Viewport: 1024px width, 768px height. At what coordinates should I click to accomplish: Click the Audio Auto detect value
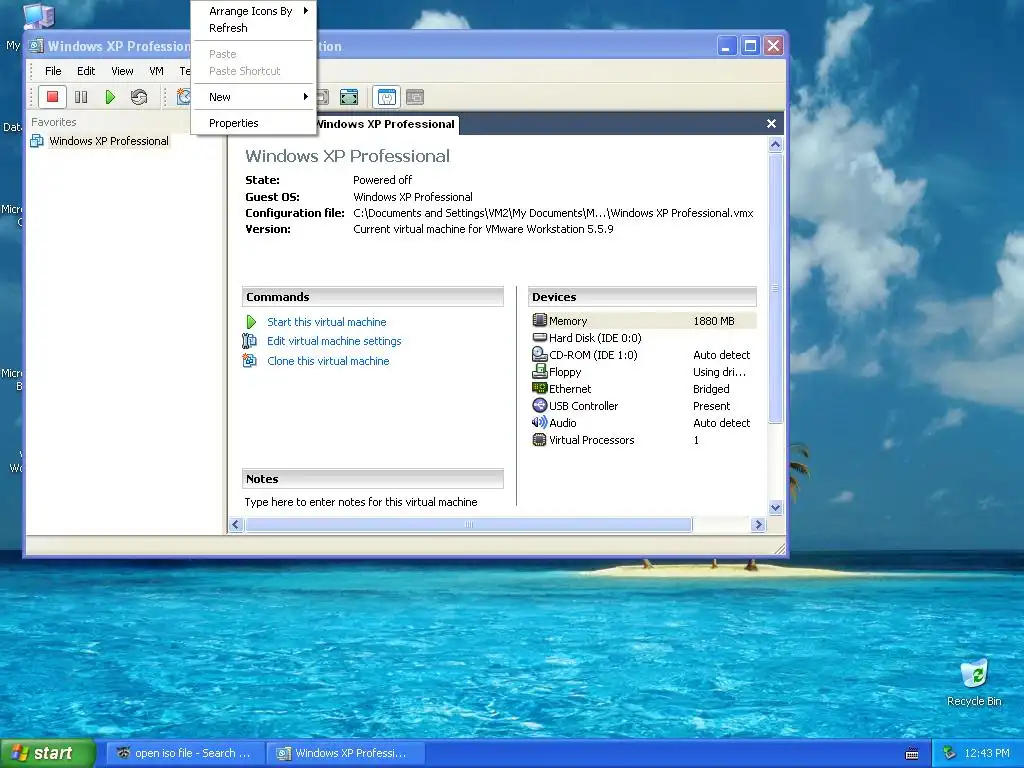pos(722,423)
